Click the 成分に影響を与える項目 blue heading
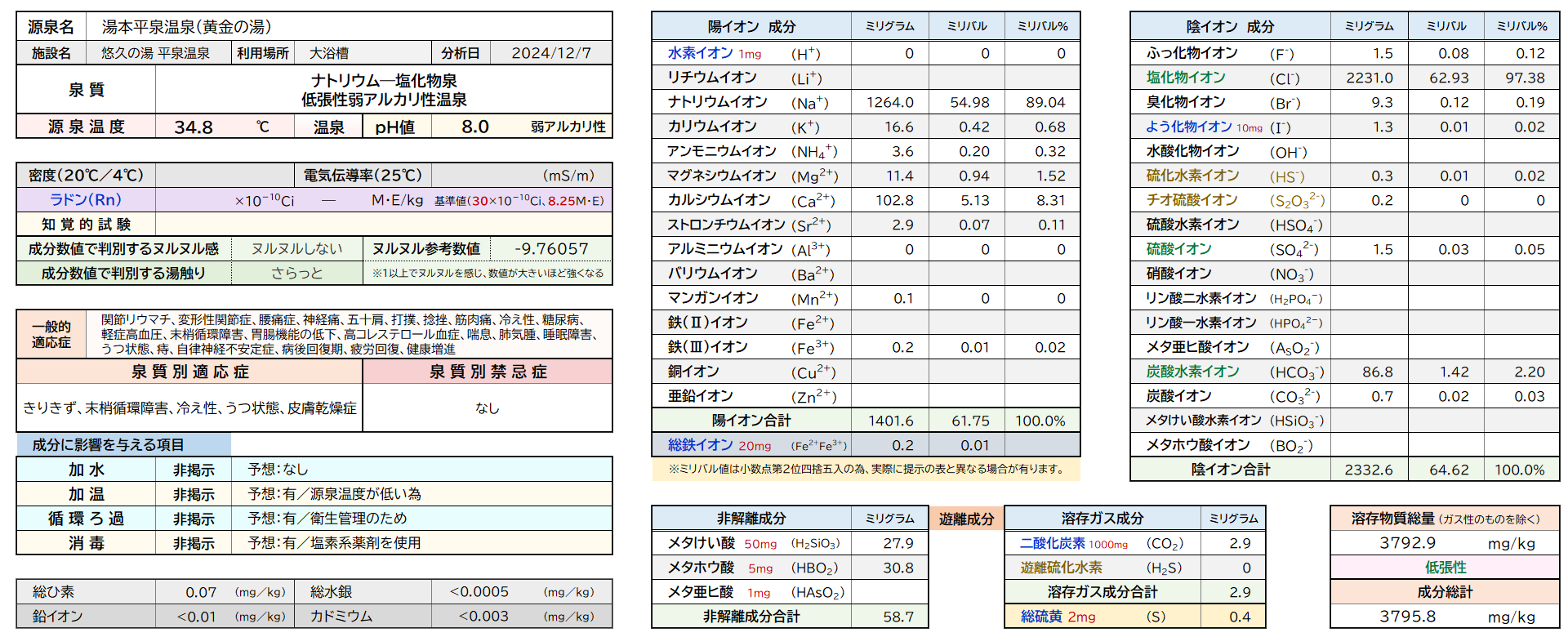The width and height of the screenshot is (1568, 637). click(x=108, y=445)
